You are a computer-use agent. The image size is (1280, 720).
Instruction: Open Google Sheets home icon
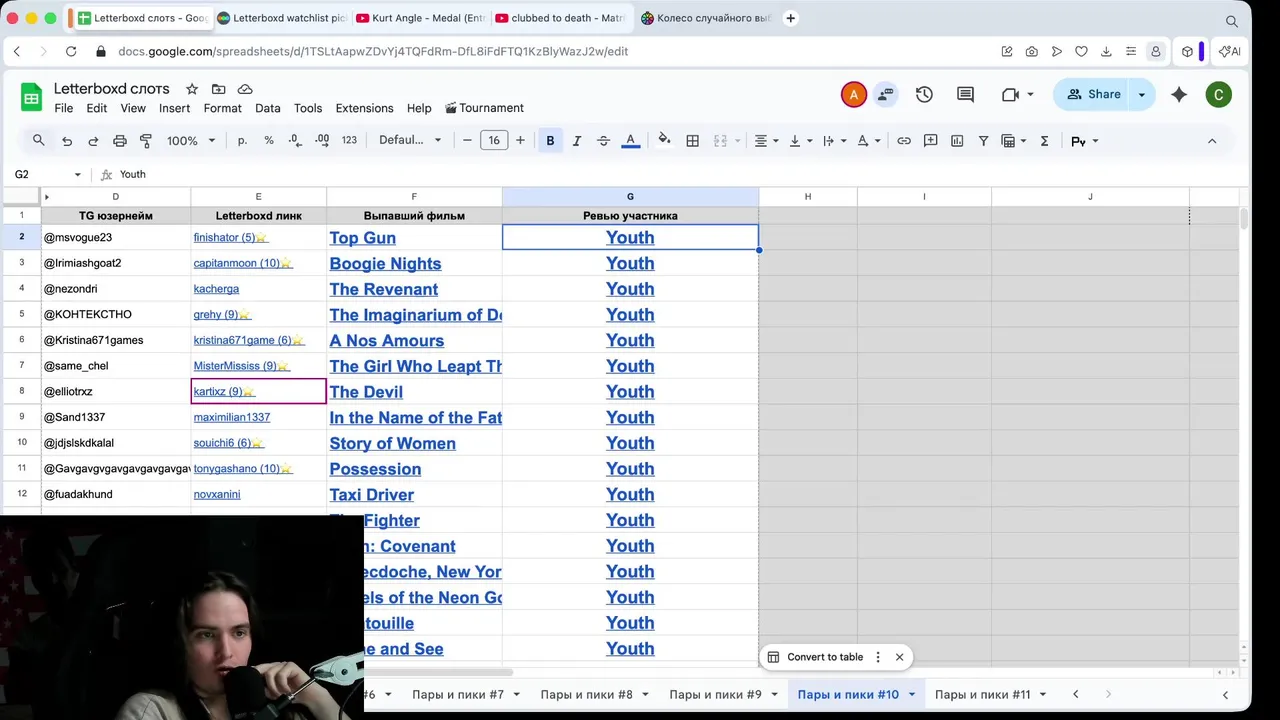(x=31, y=97)
